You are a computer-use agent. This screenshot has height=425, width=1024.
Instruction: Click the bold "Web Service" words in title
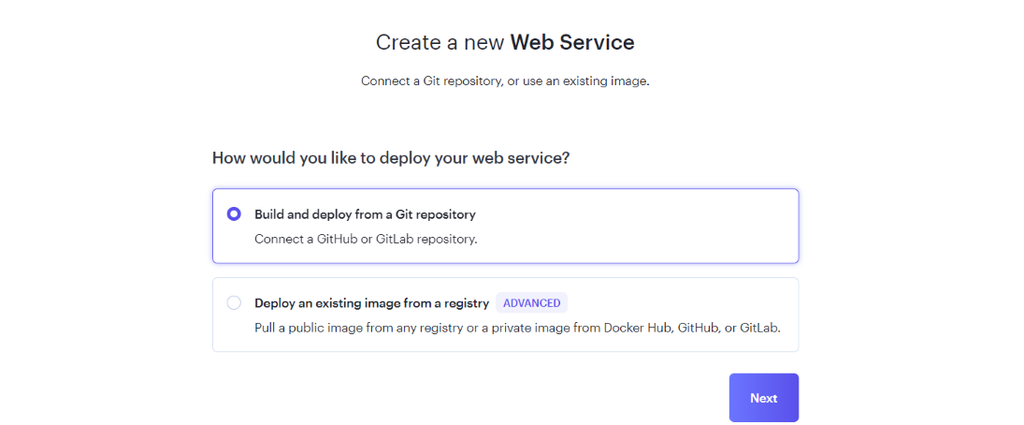coord(572,42)
